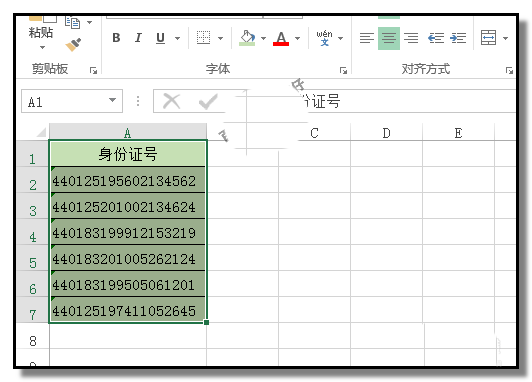Select column D header
This screenshot has width=532, height=382.
(x=386, y=133)
